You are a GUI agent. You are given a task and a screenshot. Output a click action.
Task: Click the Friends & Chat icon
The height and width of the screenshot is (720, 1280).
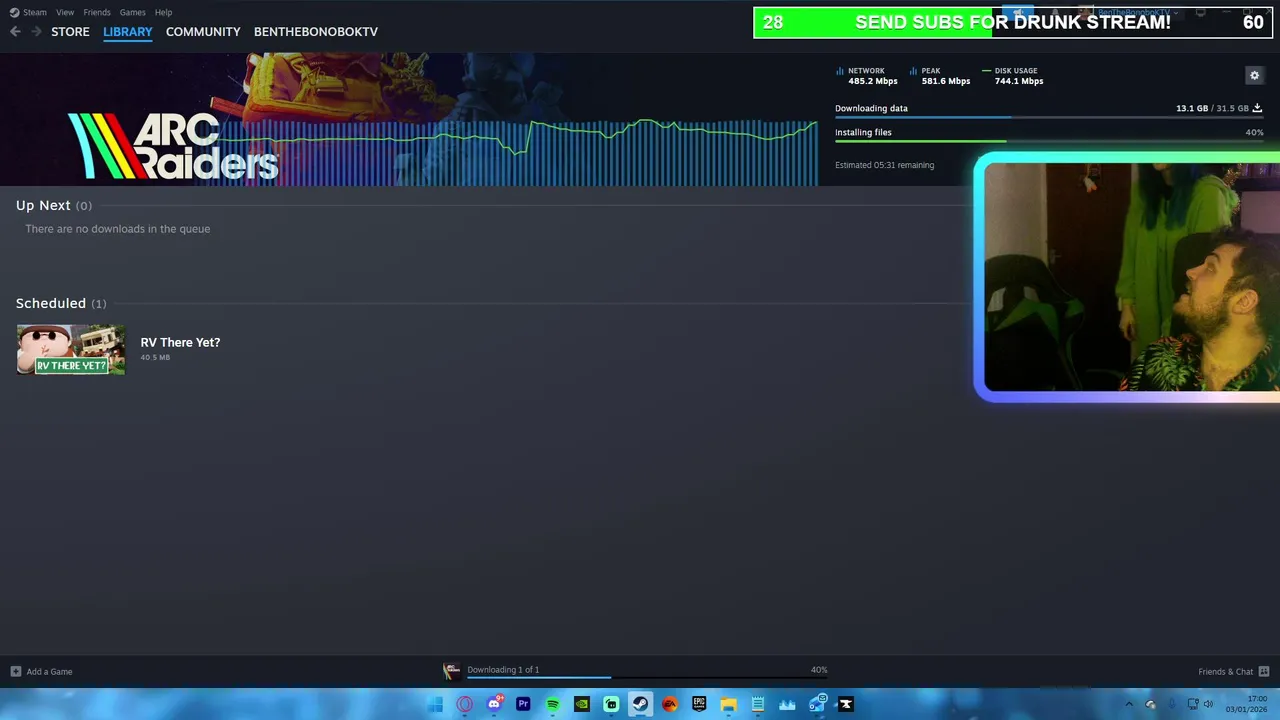(x=1264, y=671)
